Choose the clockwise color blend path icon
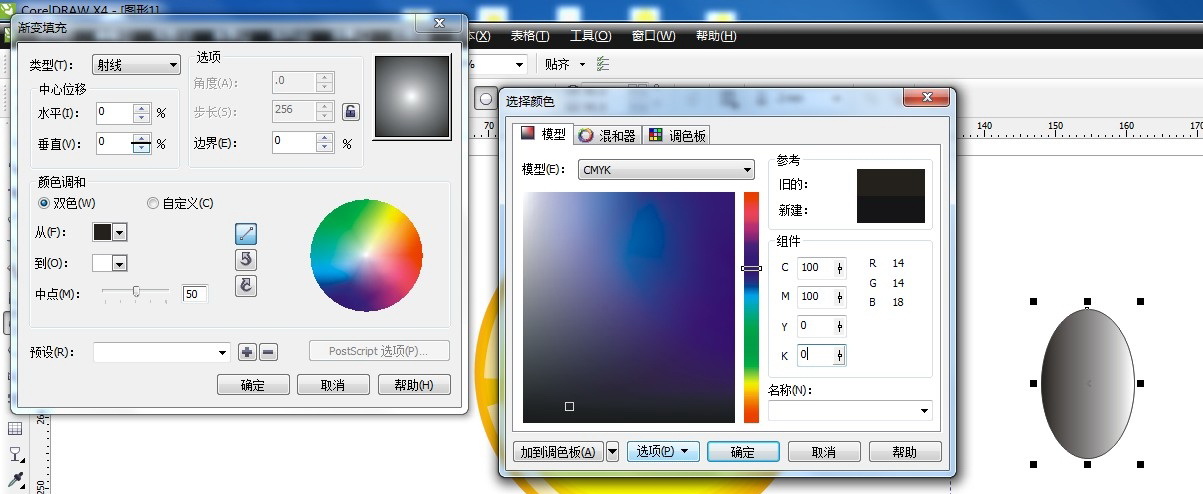Screen dimensions: 1203x494 pyautogui.click(x=246, y=285)
